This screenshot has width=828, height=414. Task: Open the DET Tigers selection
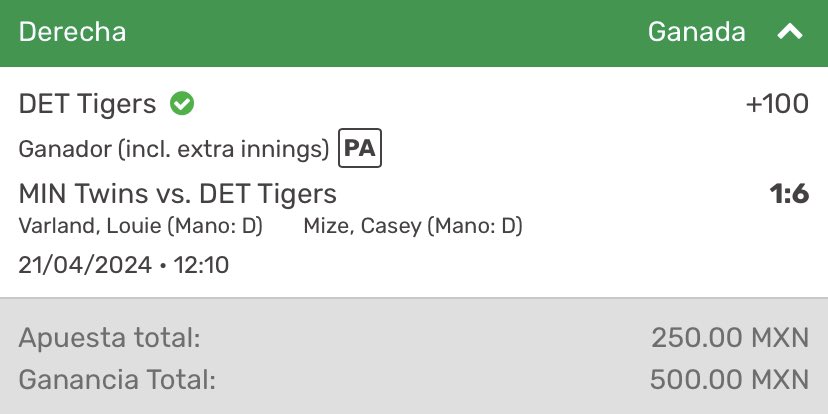click(x=87, y=104)
